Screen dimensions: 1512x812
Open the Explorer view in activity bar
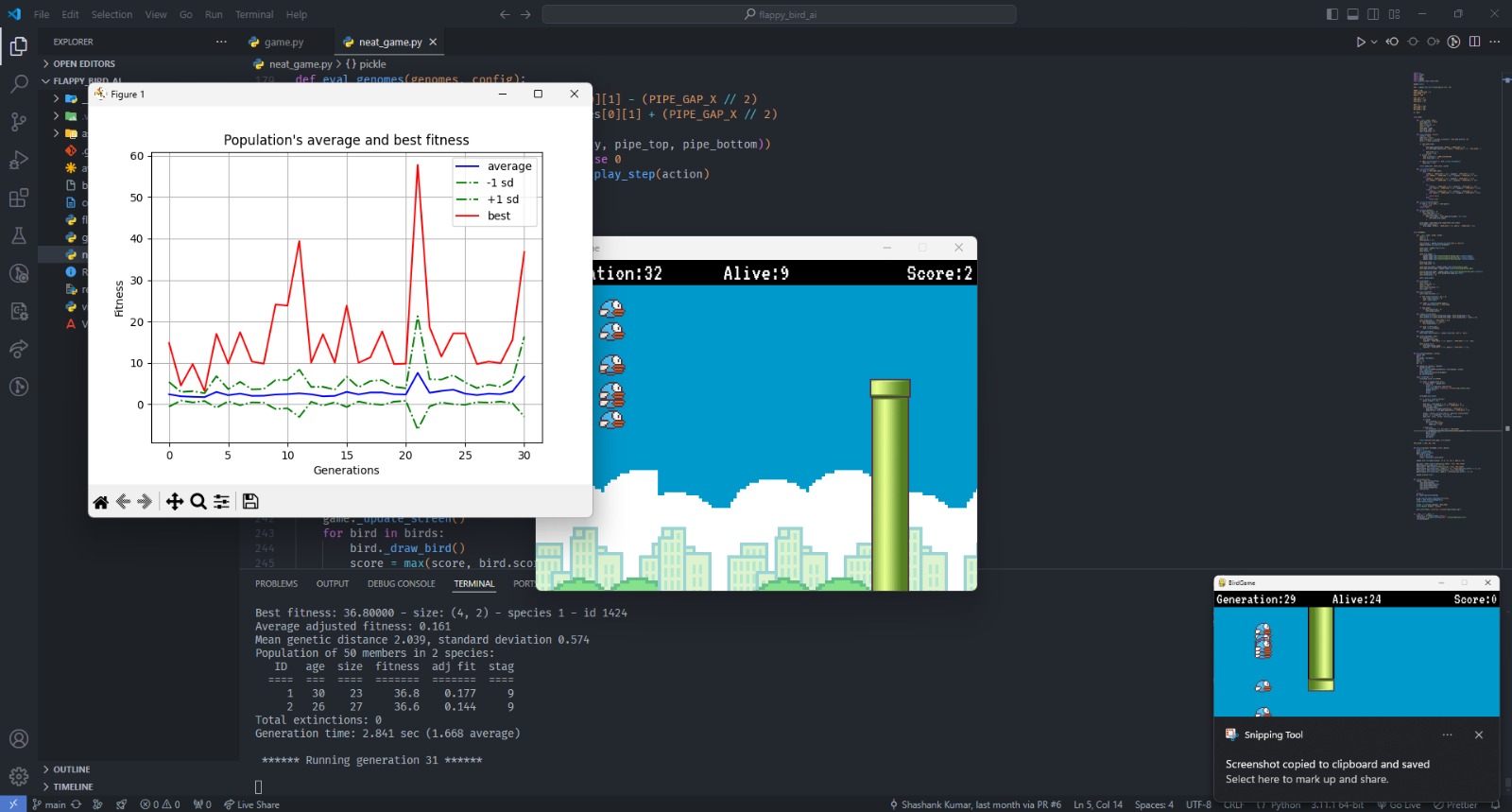click(x=18, y=45)
